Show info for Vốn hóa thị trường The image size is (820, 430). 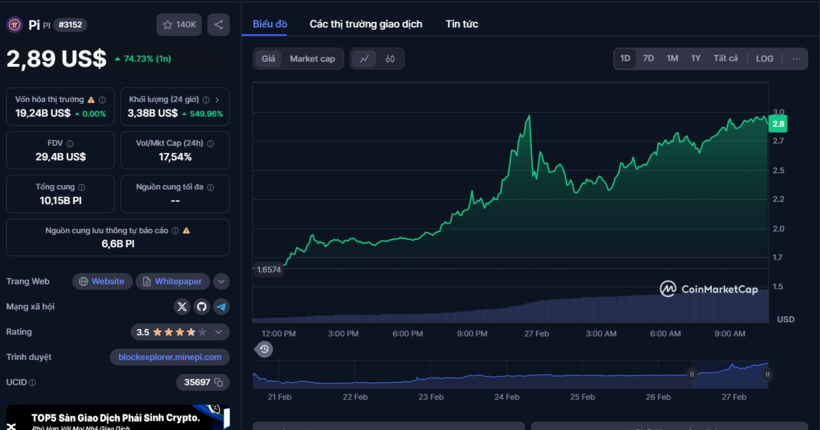point(102,100)
